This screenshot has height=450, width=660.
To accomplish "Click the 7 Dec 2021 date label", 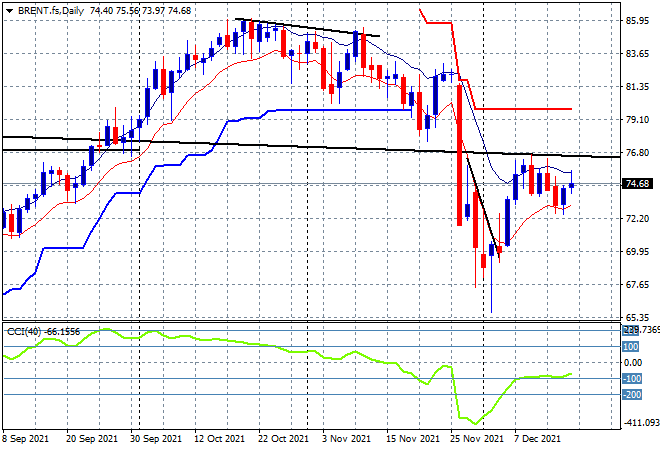I will (x=537, y=439).
